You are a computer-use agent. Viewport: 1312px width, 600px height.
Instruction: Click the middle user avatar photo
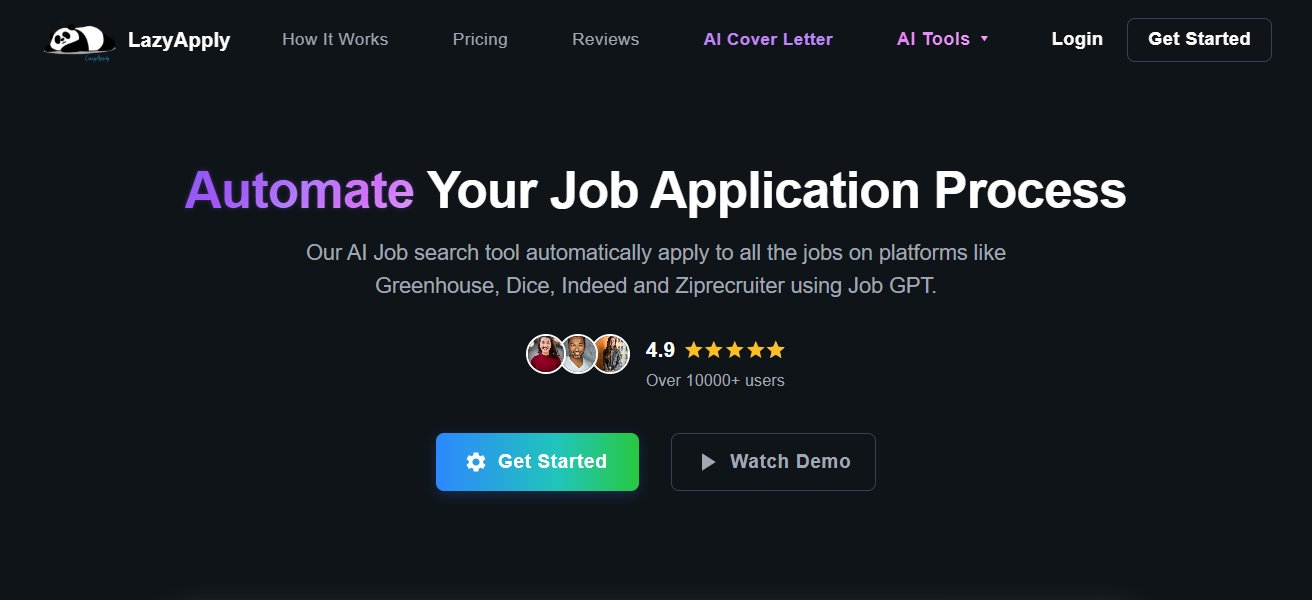(x=578, y=354)
